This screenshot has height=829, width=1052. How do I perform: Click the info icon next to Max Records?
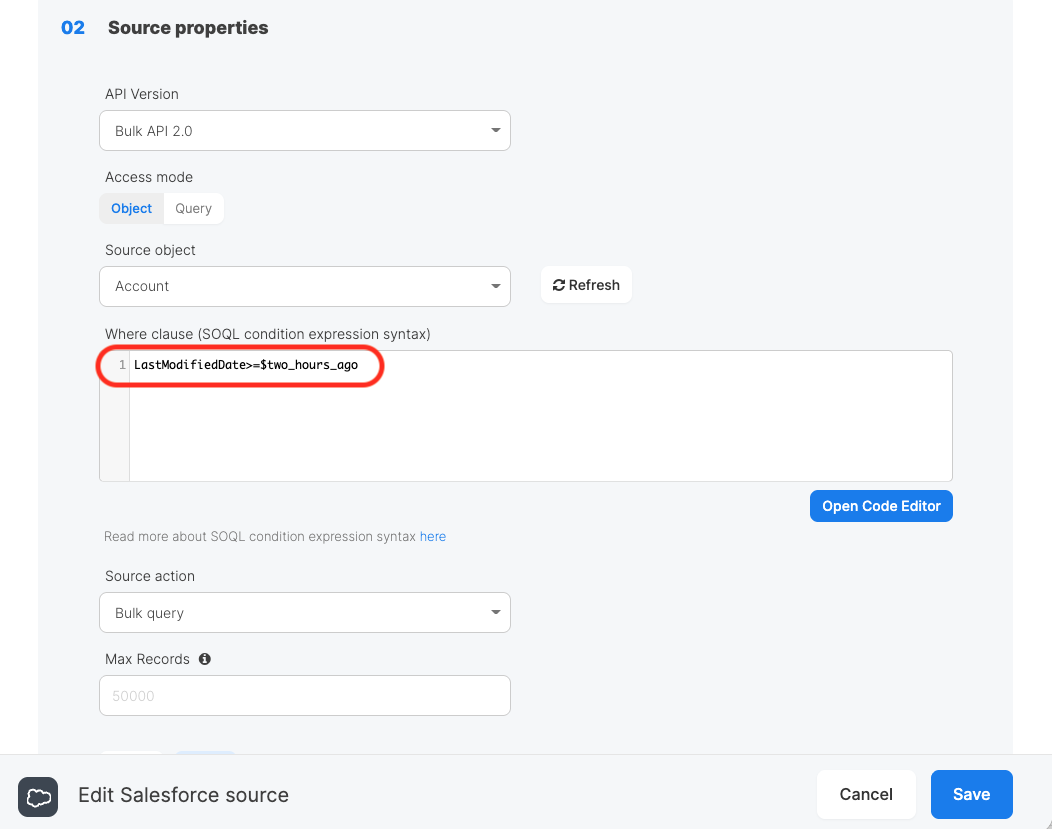click(205, 658)
